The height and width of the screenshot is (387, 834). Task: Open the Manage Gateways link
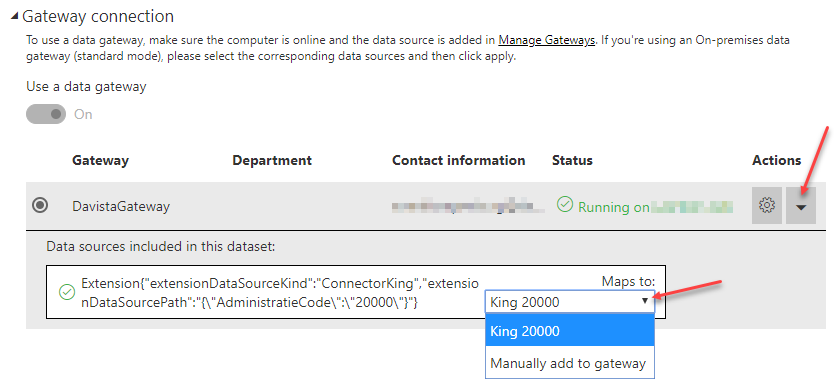pyautogui.click(x=546, y=40)
